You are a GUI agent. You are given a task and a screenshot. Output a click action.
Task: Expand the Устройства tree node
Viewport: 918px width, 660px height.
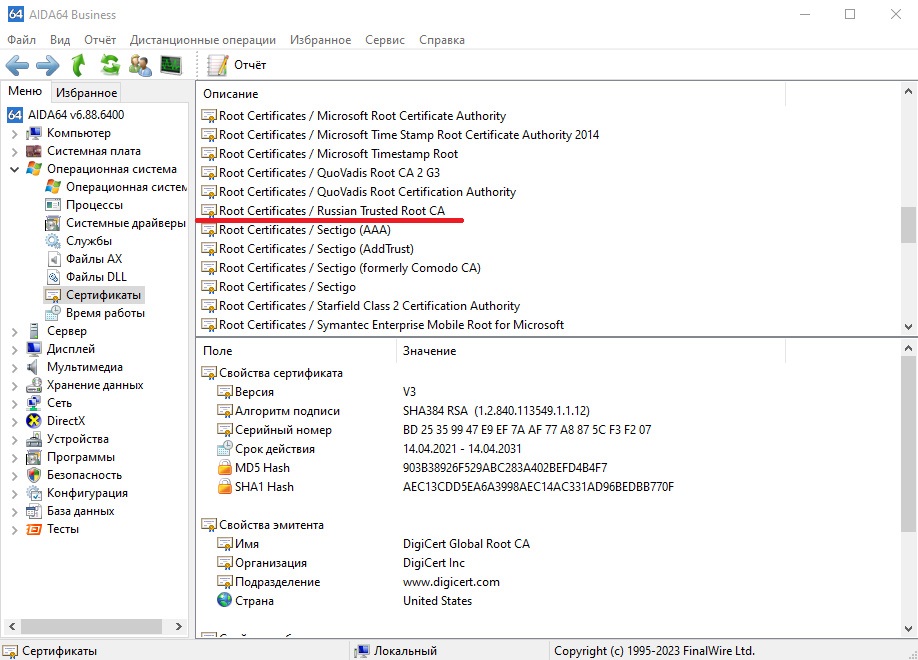point(14,439)
